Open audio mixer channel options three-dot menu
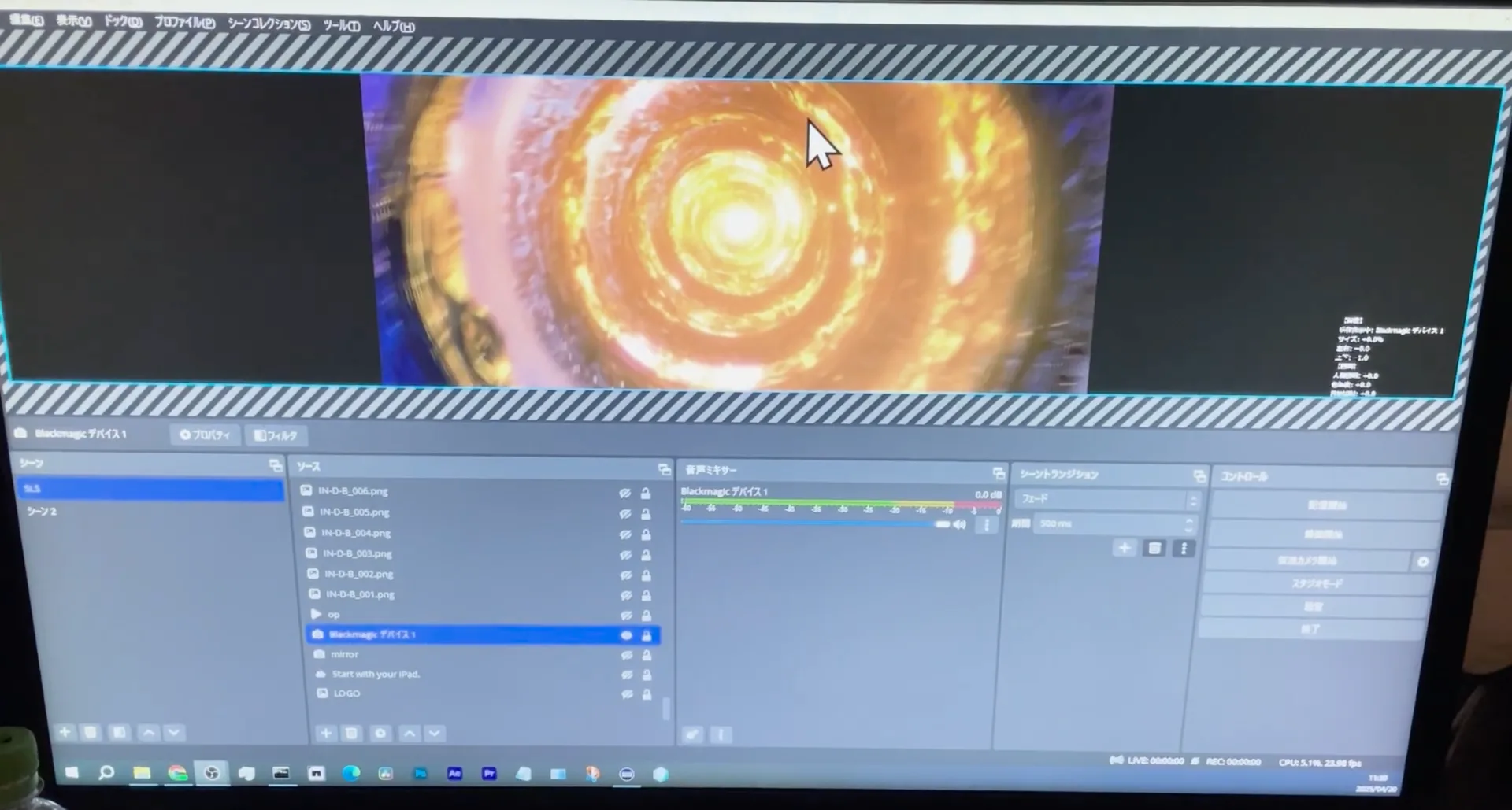Image resolution: width=1512 pixels, height=810 pixels. pos(987,525)
